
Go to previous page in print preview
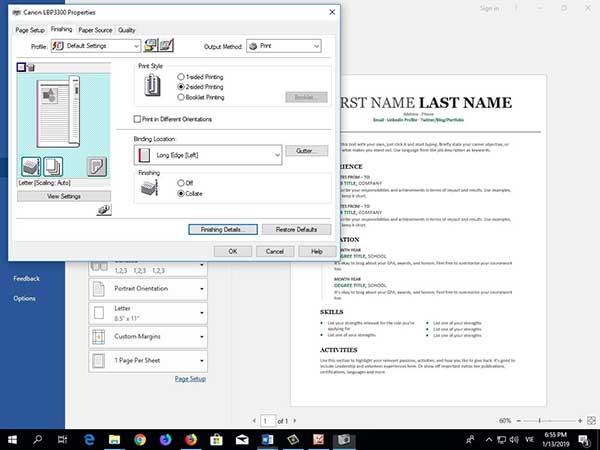coord(254,421)
